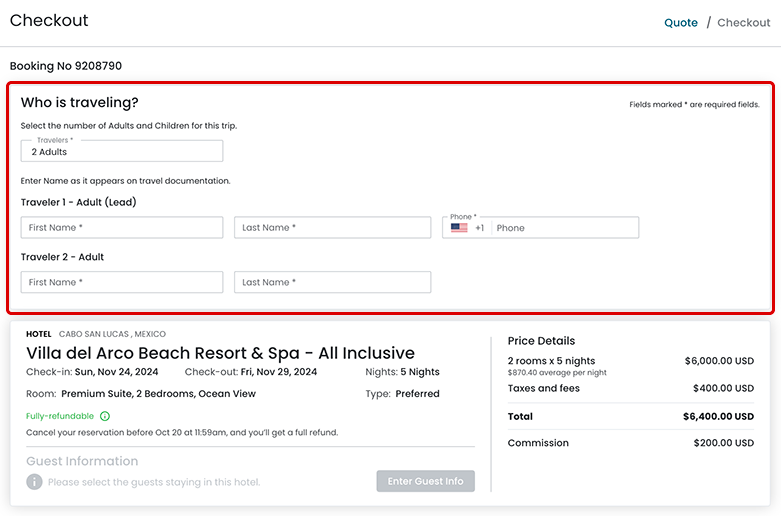The image size is (781, 516).
Task: Open the Travelers dropdown showing 2 Adults
Action: tap(122, 151)
